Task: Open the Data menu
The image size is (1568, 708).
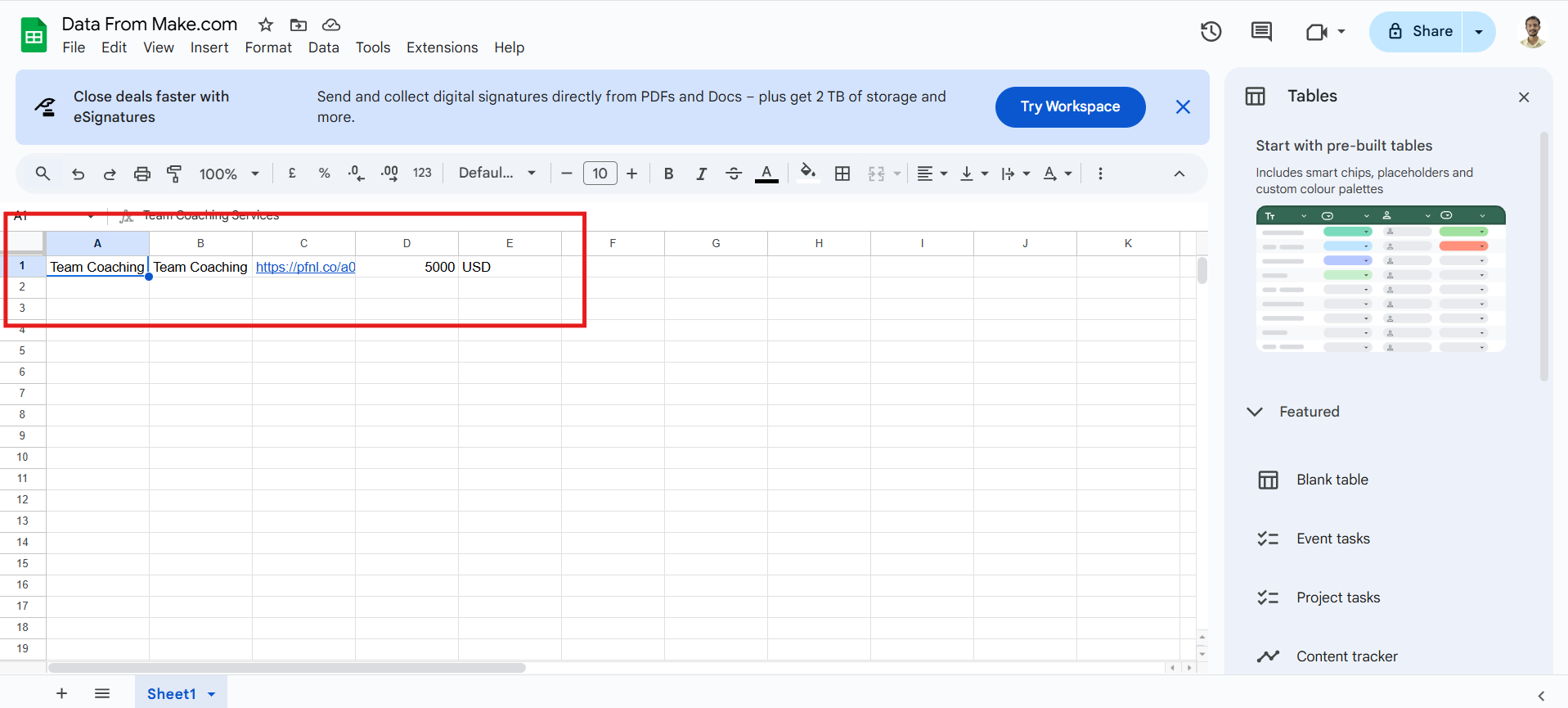Action: 324,47
